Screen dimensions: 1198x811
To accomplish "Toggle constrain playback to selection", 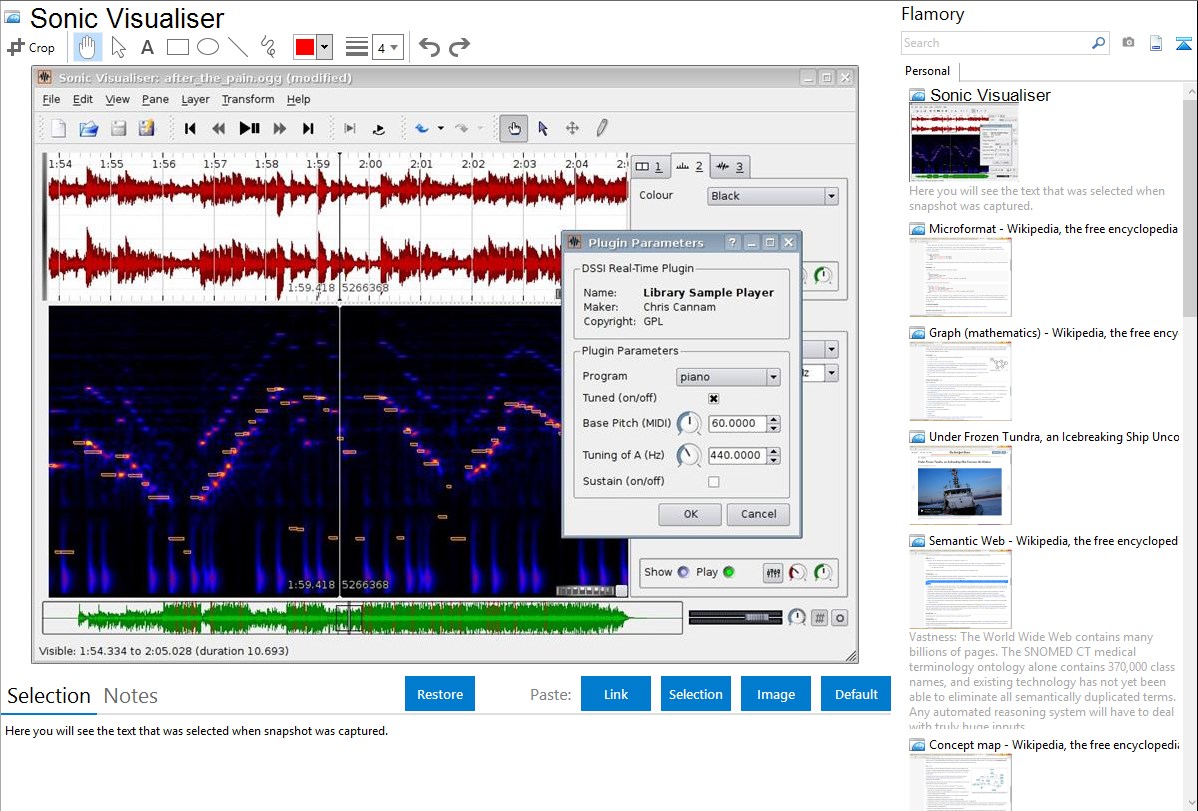I will coord(350,128).
